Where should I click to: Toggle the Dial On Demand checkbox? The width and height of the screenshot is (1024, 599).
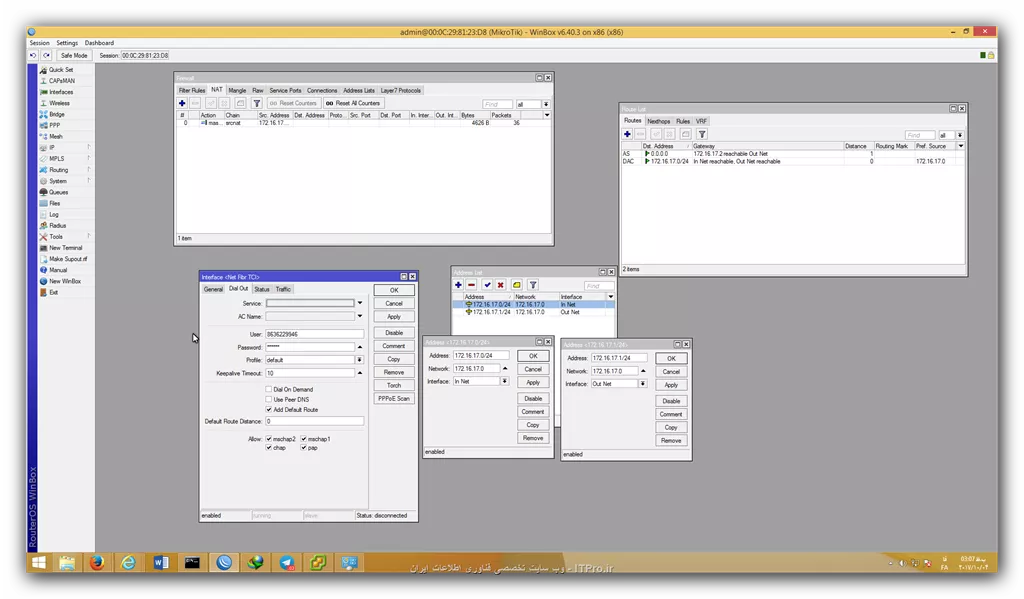(x=268, y=389)
